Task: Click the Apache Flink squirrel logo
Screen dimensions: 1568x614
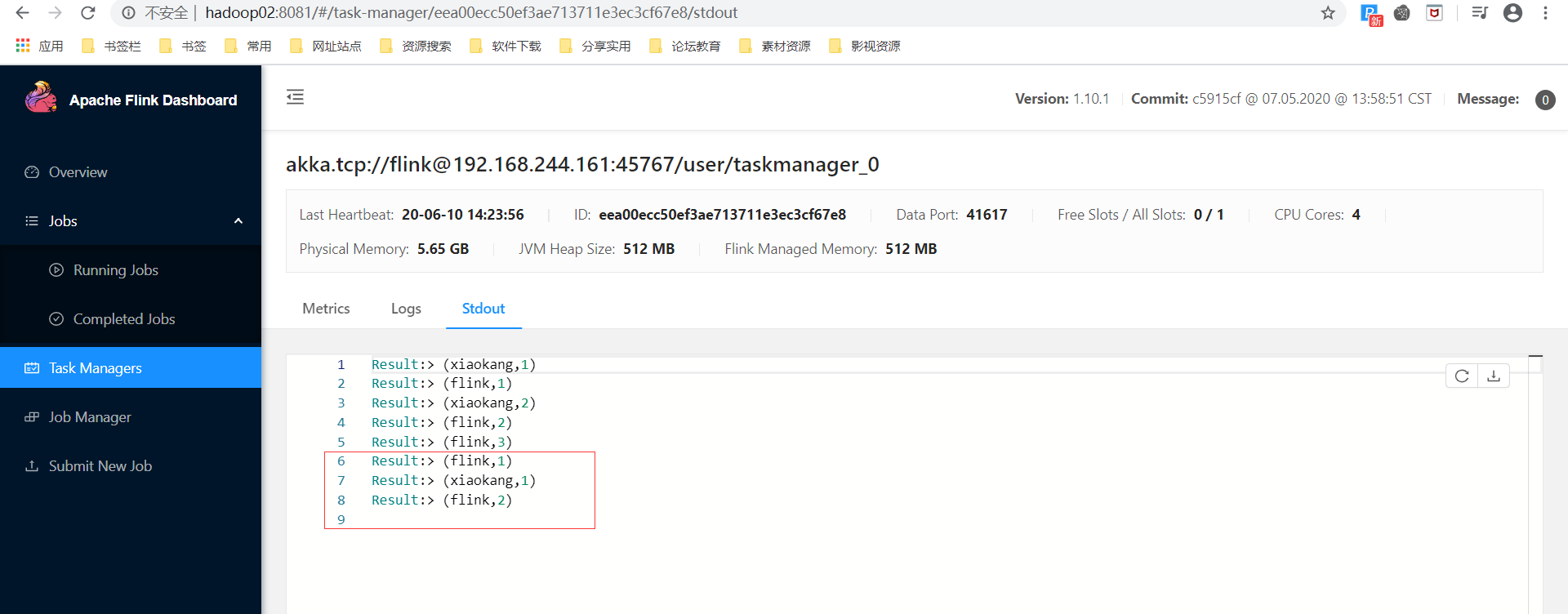Action: click(41, 98)
